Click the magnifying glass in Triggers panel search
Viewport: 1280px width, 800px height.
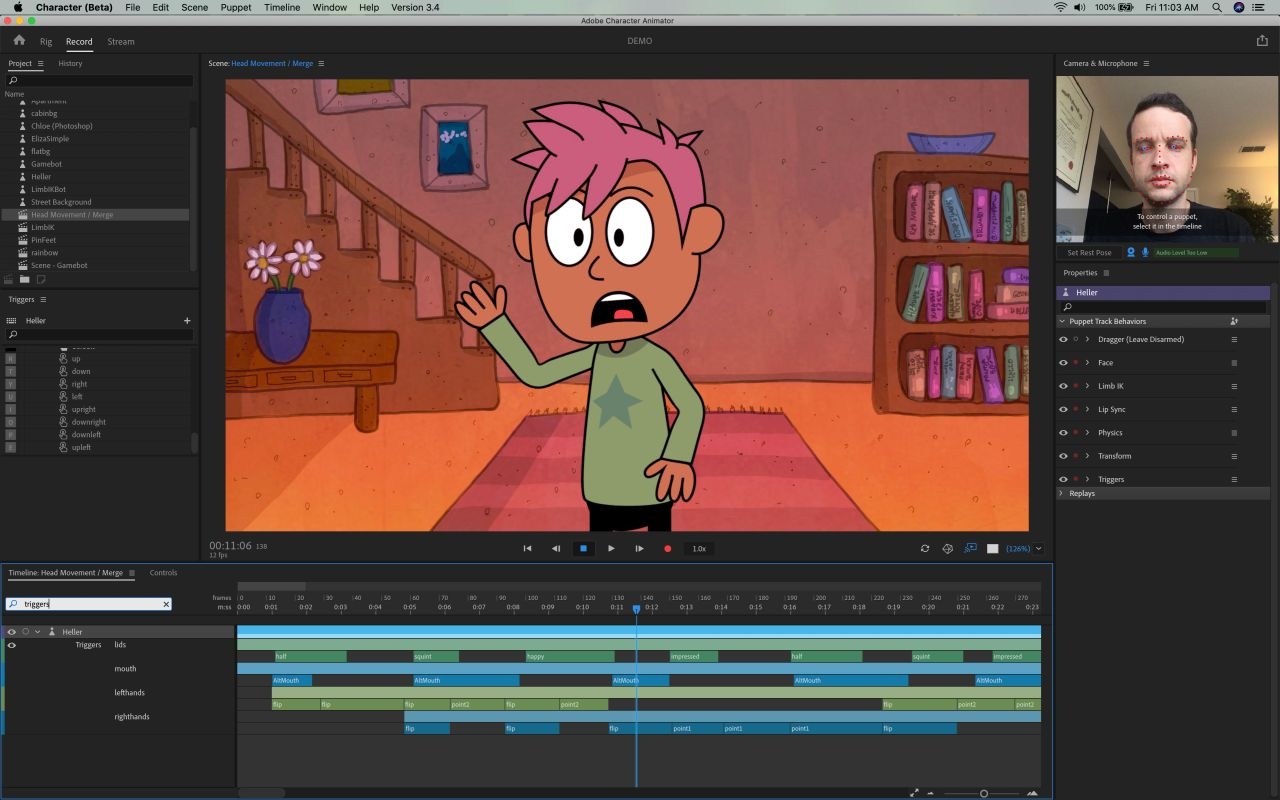pos(11,334)
